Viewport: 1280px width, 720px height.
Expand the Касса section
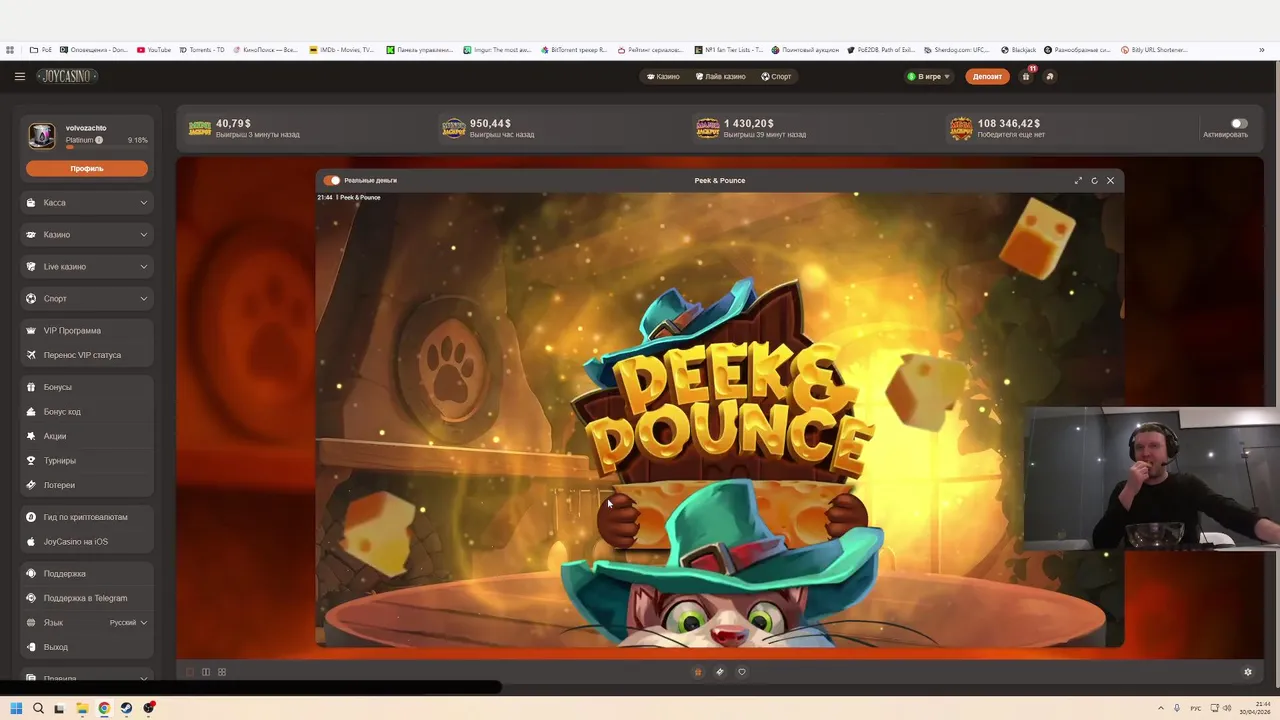(87, 203)
